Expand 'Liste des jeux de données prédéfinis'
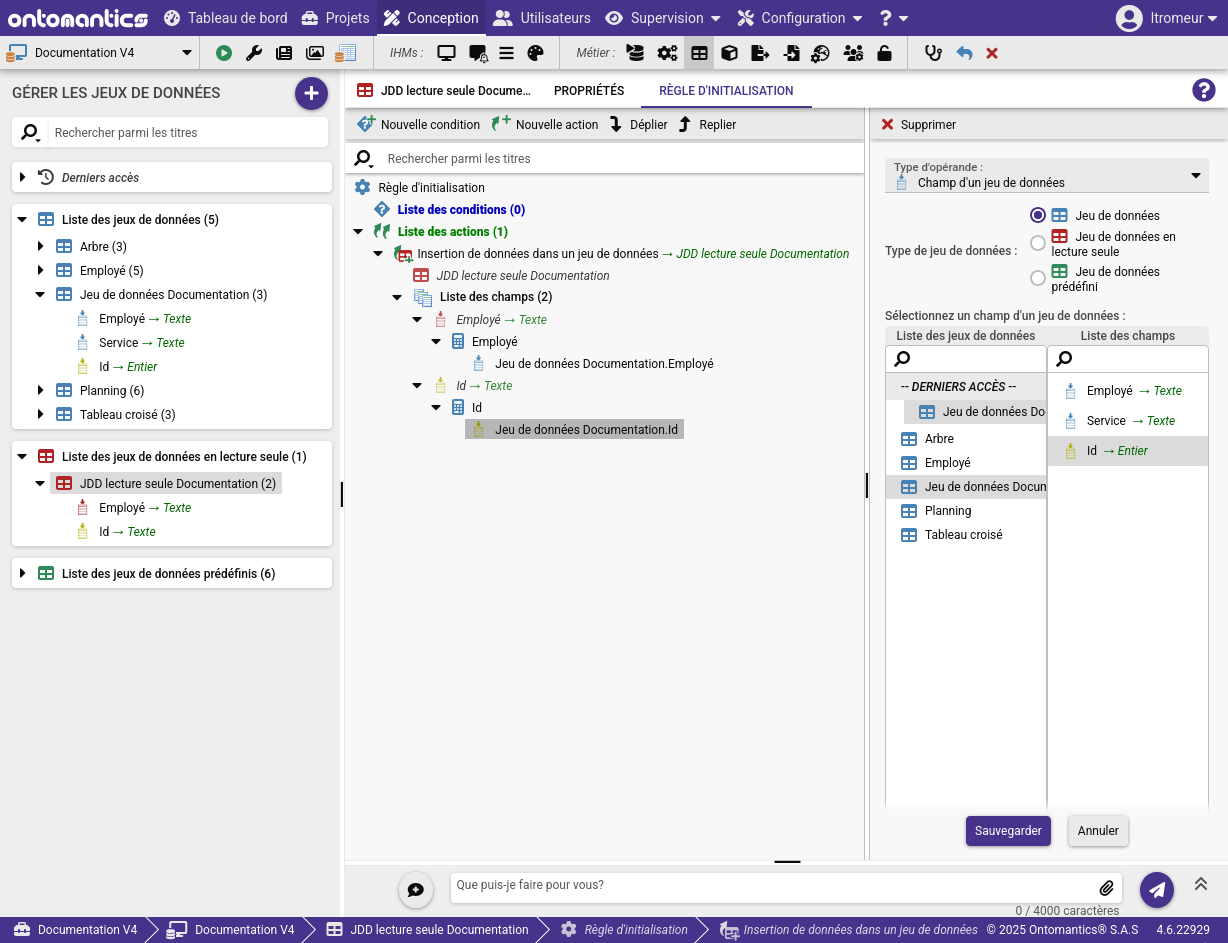This screenshot has height=943, width=1228. pyautogui.click(x=23, y=573)
